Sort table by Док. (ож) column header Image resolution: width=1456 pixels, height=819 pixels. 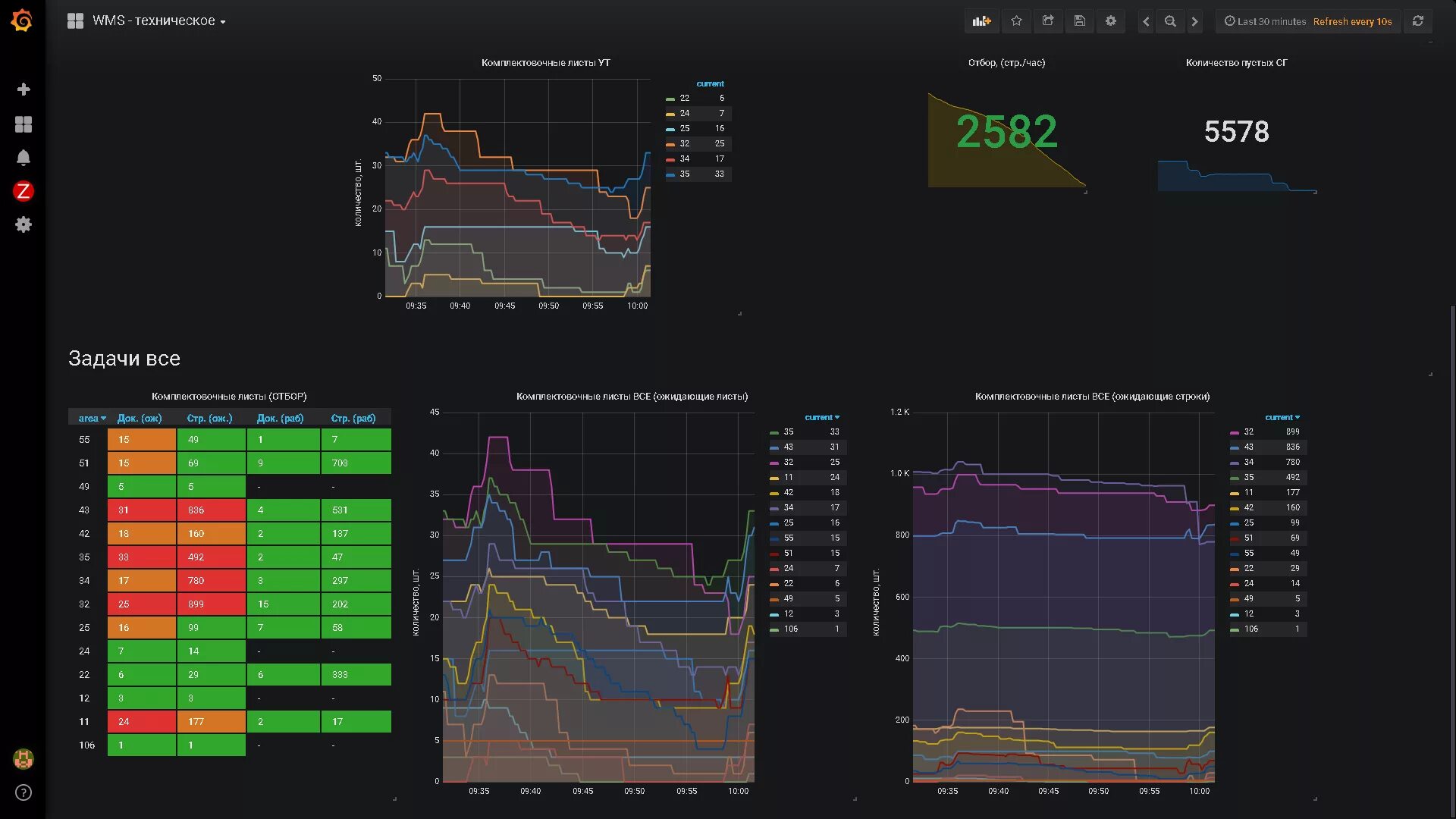coord(140,418)
